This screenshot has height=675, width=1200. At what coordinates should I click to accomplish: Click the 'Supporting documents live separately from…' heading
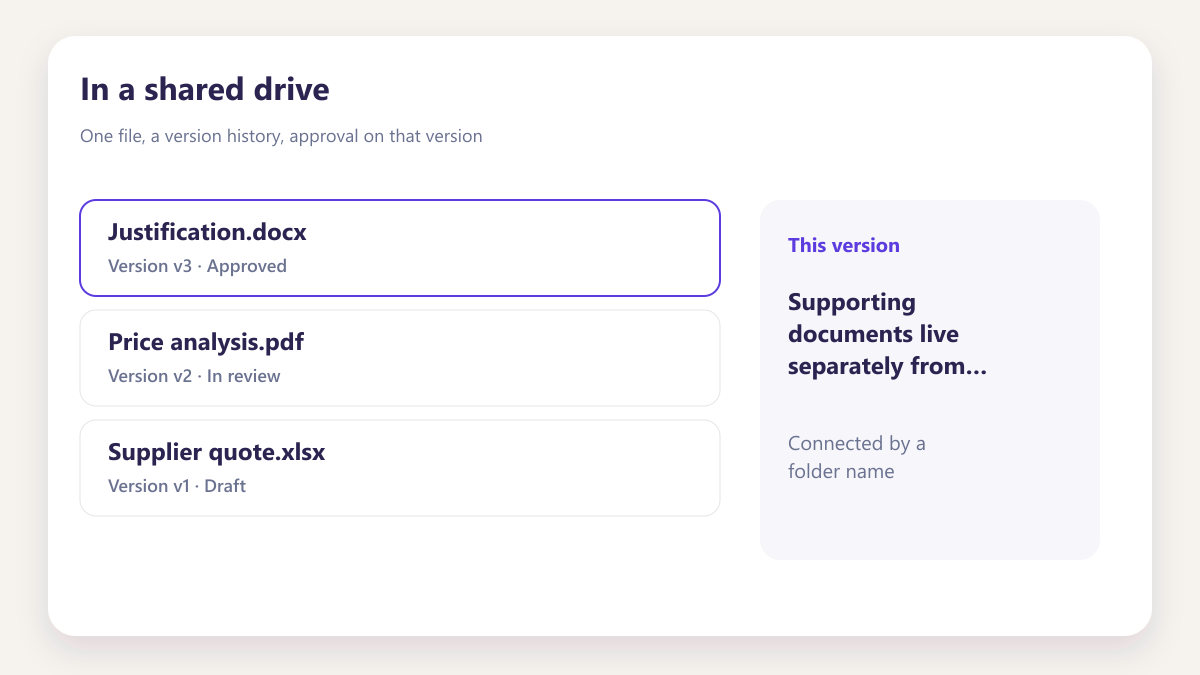point(888,334)
